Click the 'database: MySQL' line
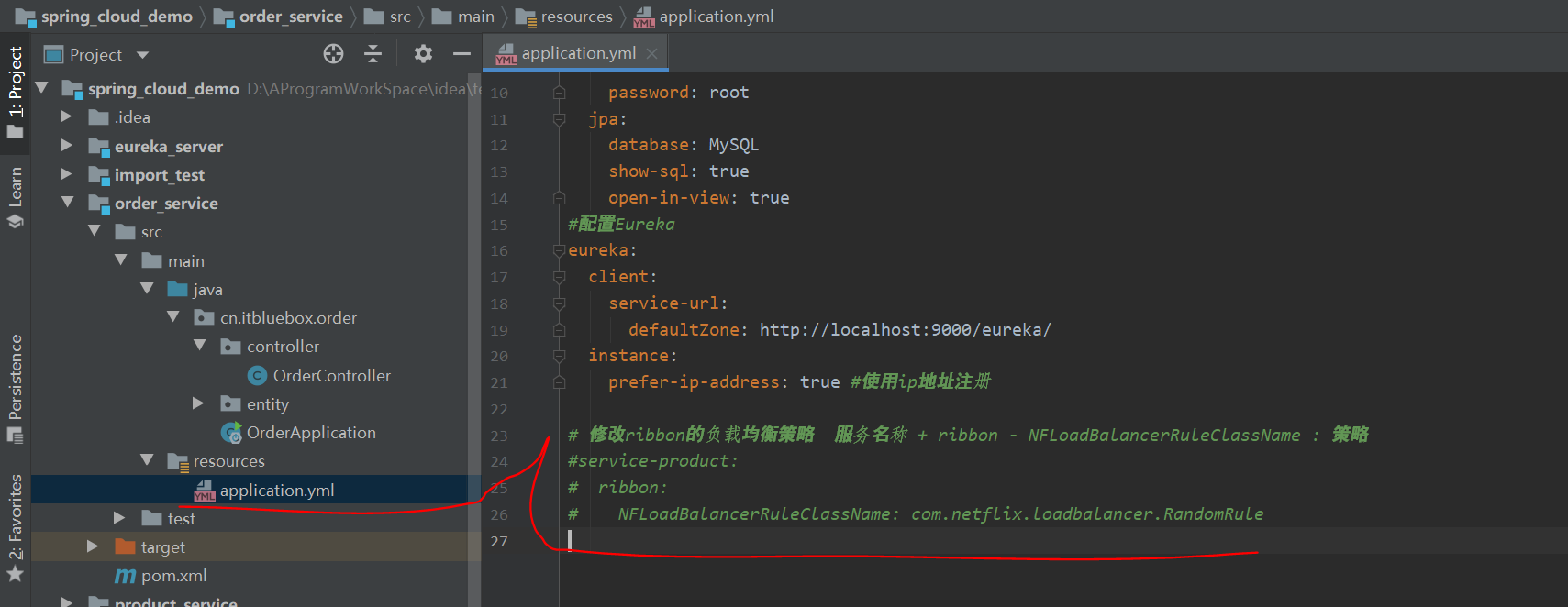 684,145
